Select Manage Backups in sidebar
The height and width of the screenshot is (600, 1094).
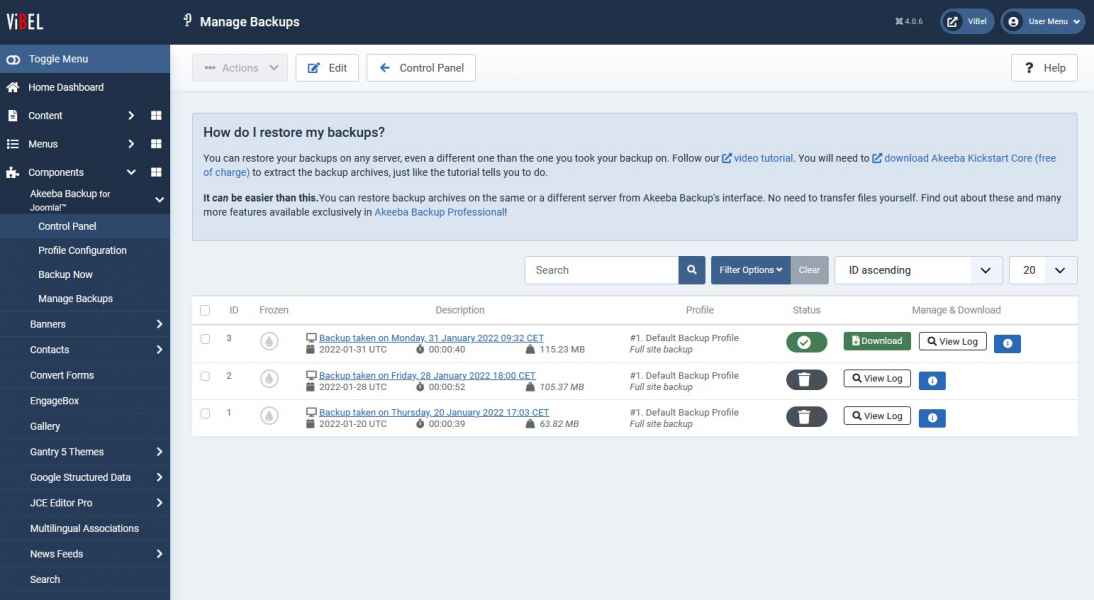(x=75, y=299)
